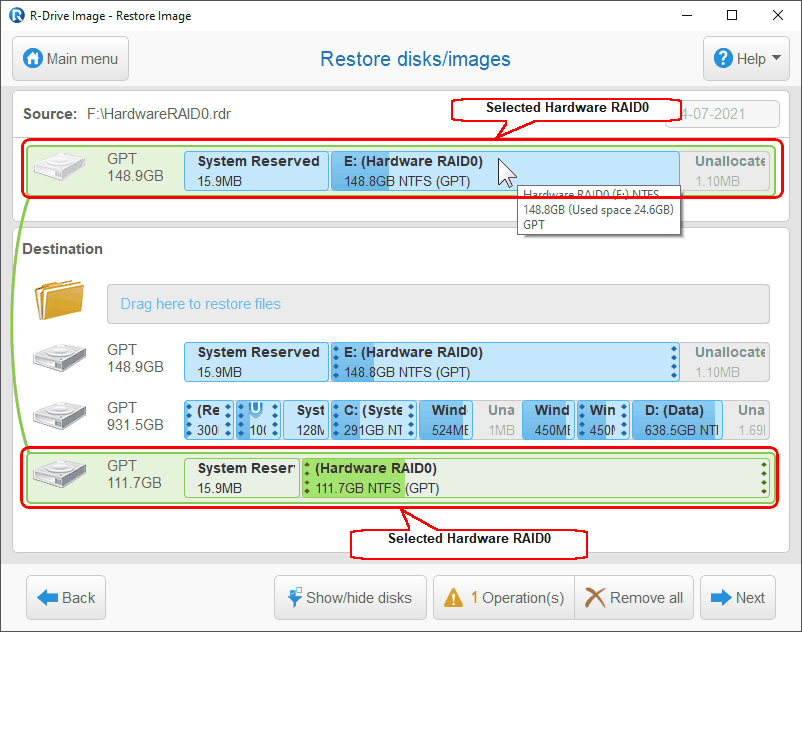Image resolution: width=802 pixels, height=747 pixels.
Task: Click the 931.5GB disk drive icon
Action: [x=59, y=415]
